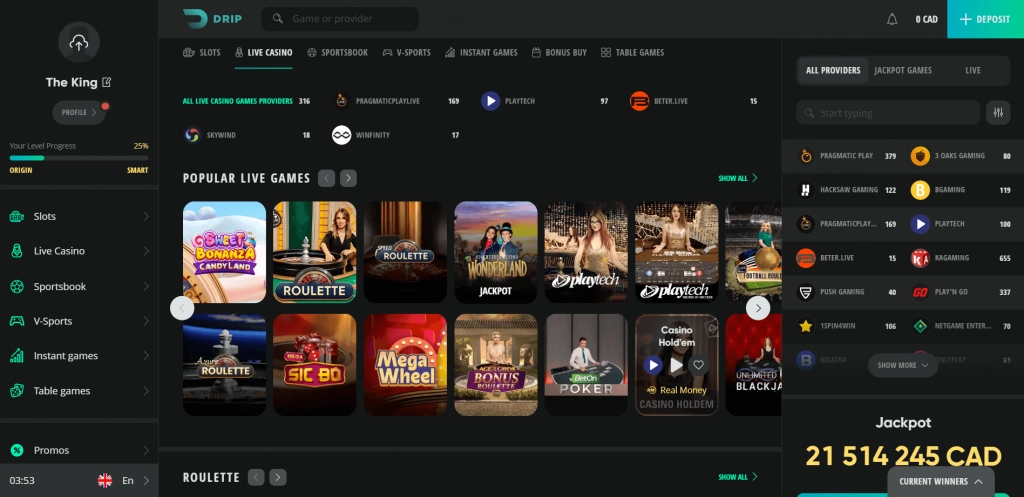The width and height of the screenshot is (1024, 497).
Task: Favorite Casino Hold'em with heart icon
Action: coord(699,364)
